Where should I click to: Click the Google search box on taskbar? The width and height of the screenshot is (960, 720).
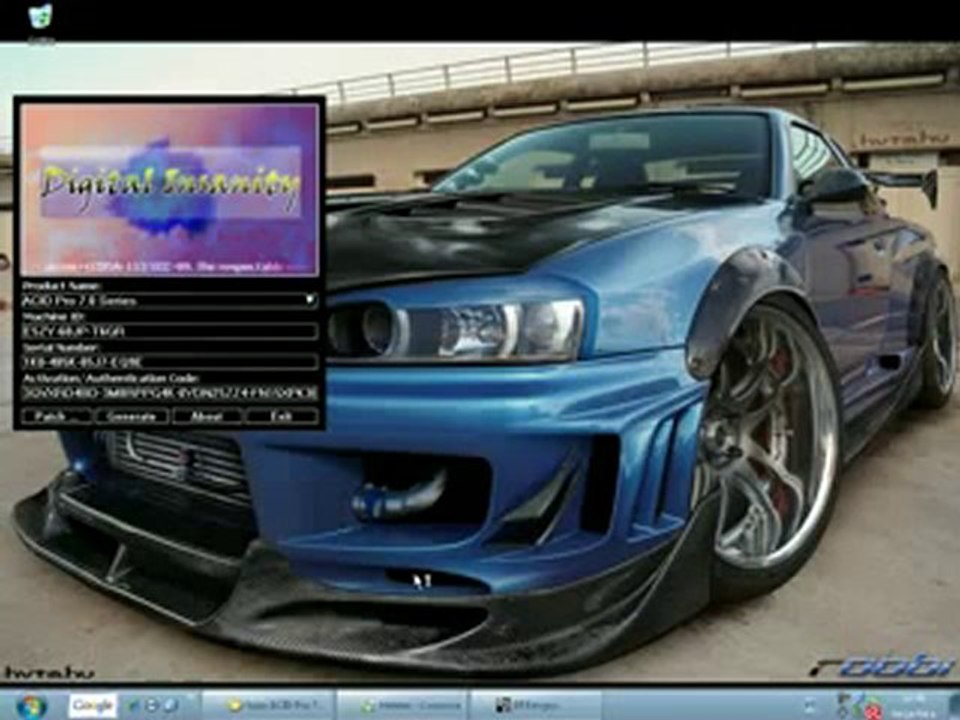(x=92, y=705)
